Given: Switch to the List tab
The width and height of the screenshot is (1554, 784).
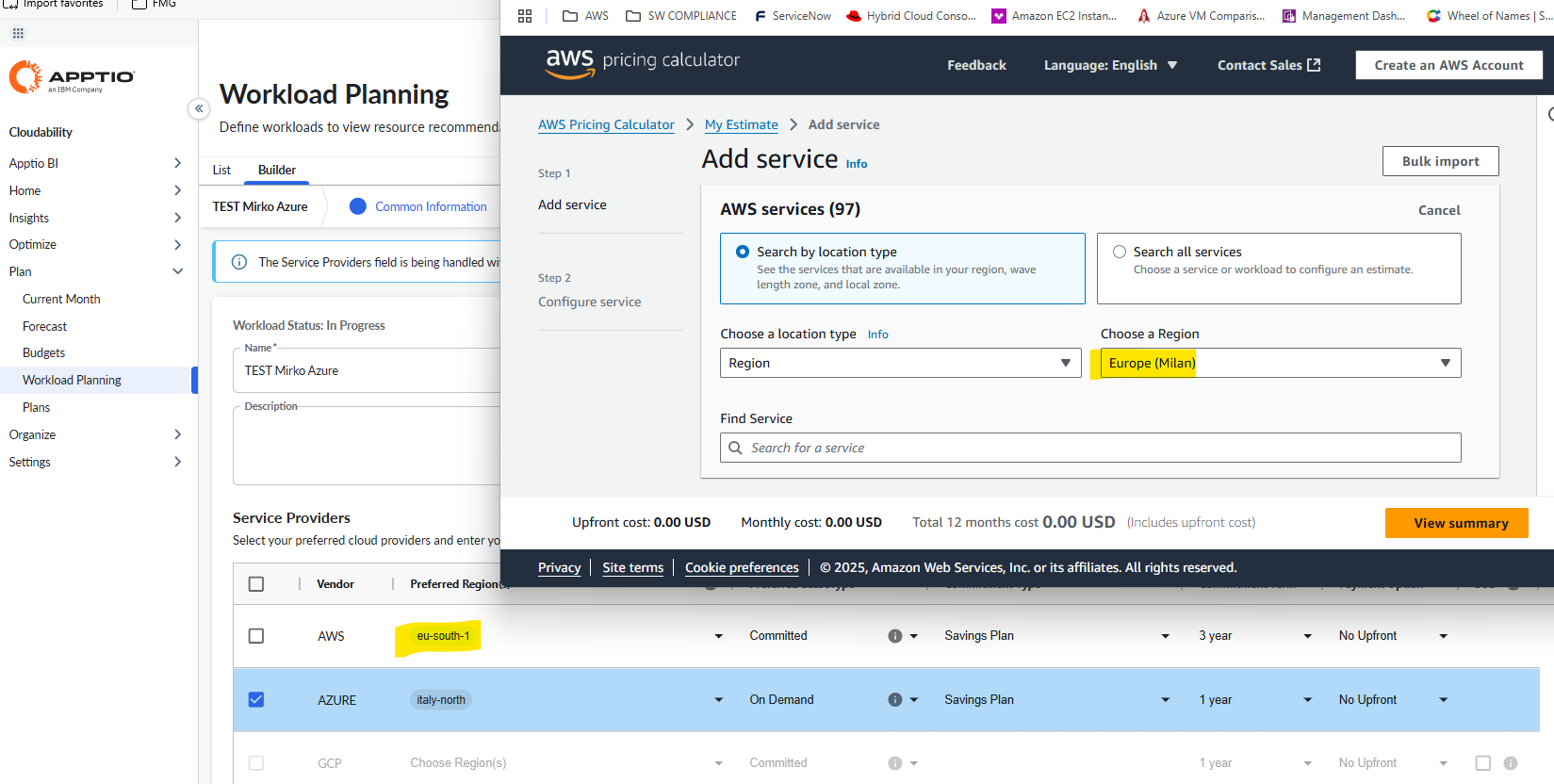Looking at the screenshot, I should [221, 170].
